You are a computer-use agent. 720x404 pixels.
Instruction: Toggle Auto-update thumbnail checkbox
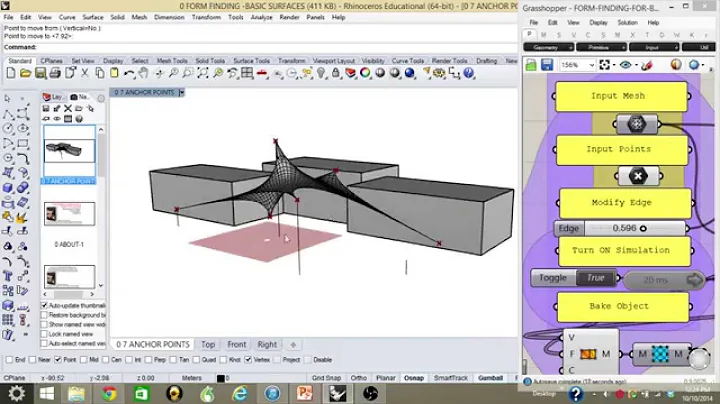point(45,305)
